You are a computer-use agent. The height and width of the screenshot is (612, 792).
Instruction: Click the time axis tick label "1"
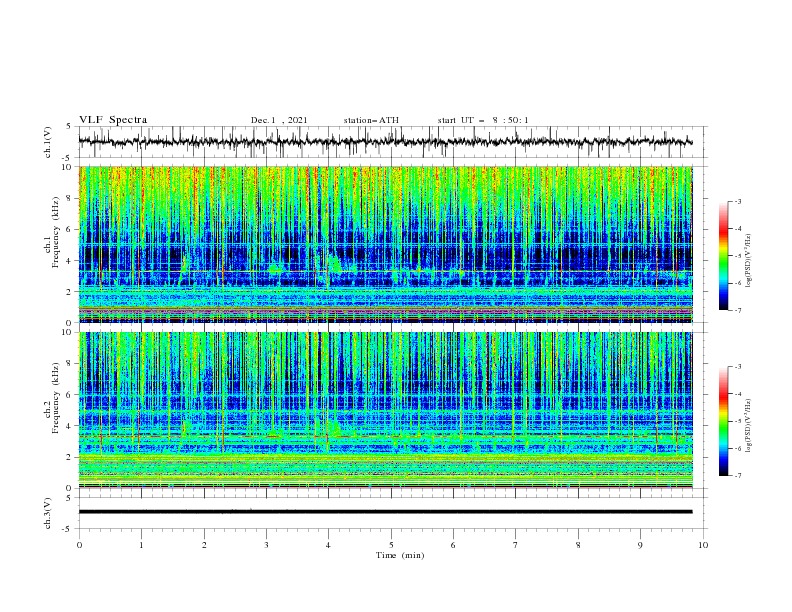point(141,545)
